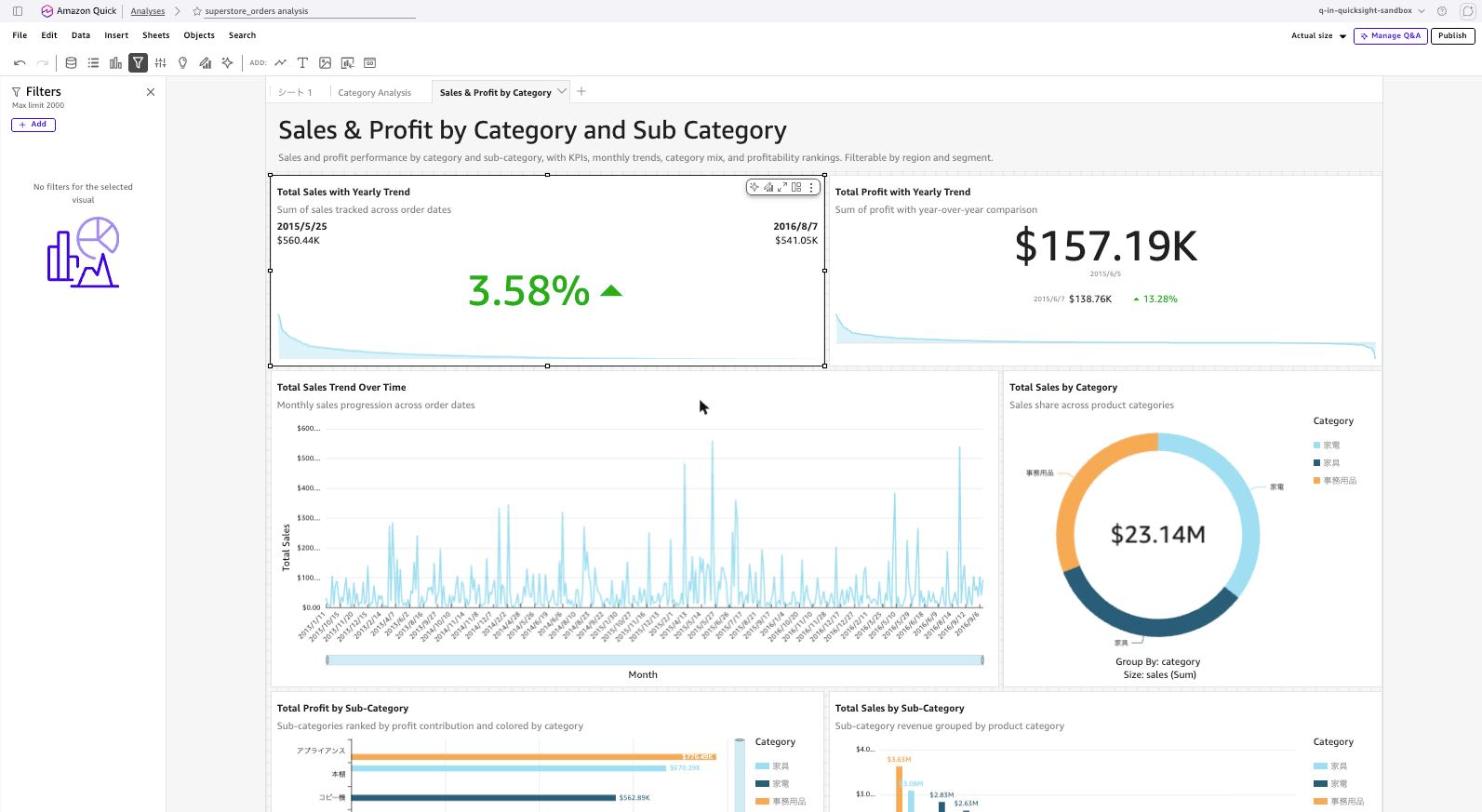Open the Edit menu
This screenshot has width=1482, height=812.
point(49,35)
